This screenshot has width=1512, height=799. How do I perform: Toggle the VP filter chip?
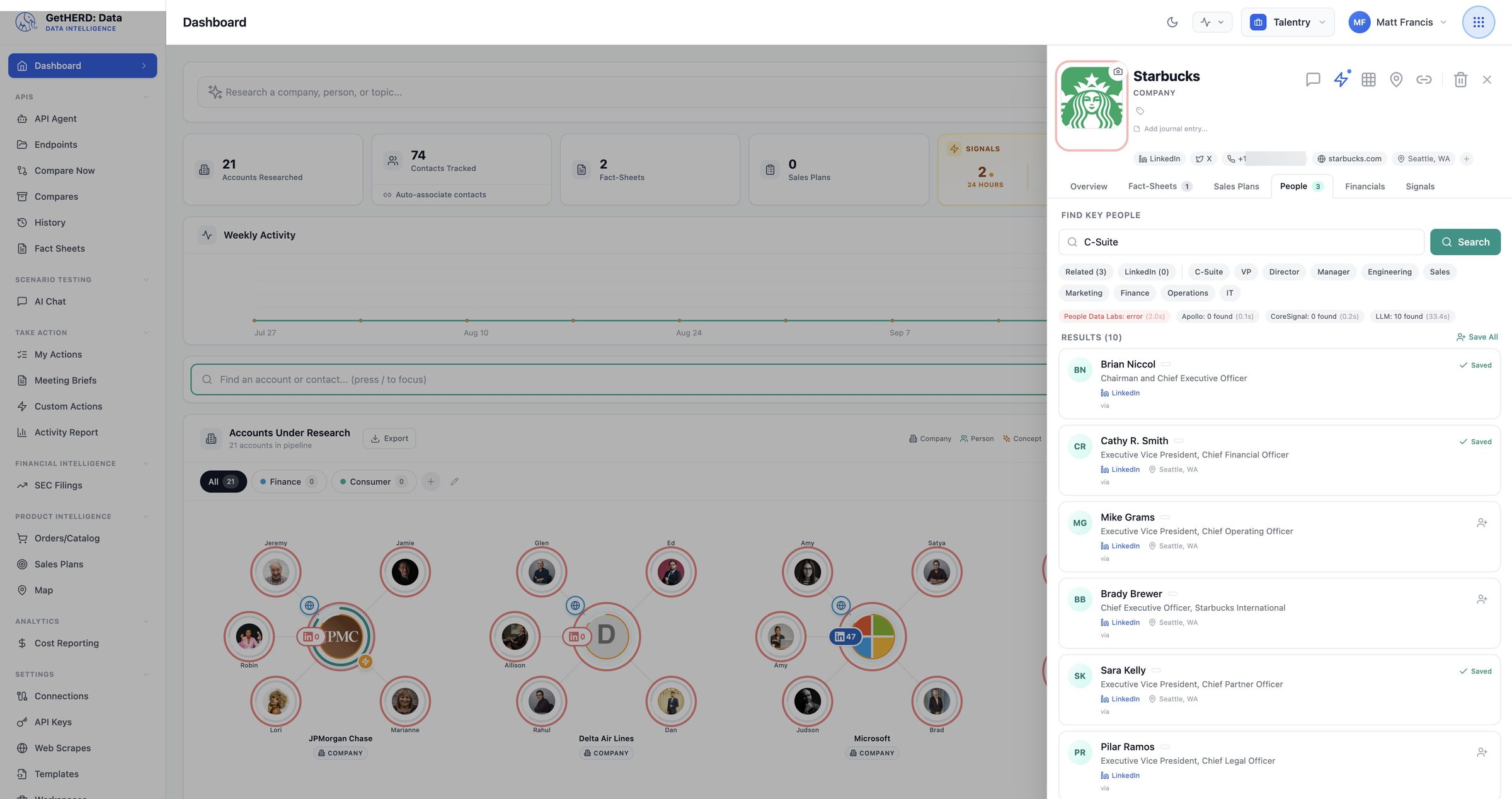point(1246,272)
